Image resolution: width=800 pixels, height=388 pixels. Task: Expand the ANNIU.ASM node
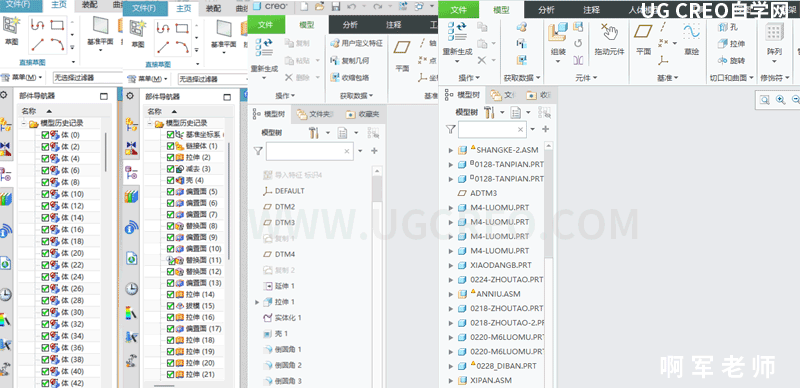coord(451,294)
